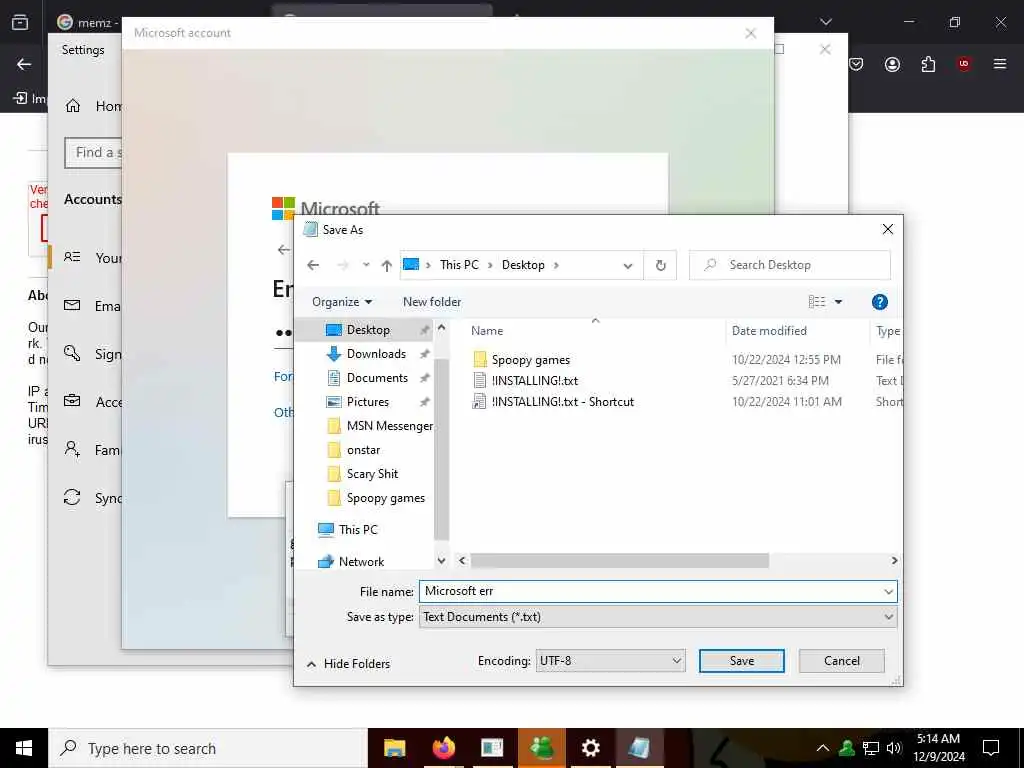The image size is (1024, 768).
Task: Open Settings gear in taskbar
Action: (590, 748)
